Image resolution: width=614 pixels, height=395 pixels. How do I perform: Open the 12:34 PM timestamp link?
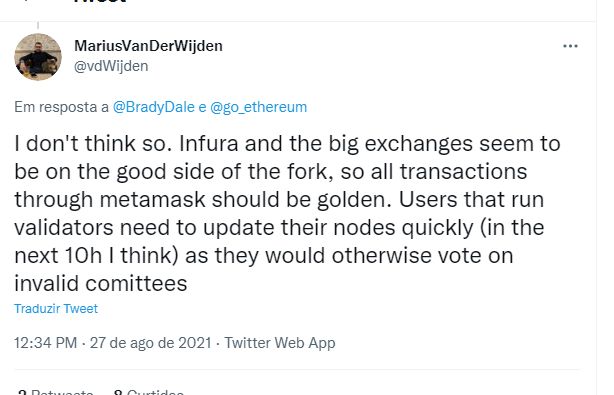pyautogui.click(x=45, y=343)
